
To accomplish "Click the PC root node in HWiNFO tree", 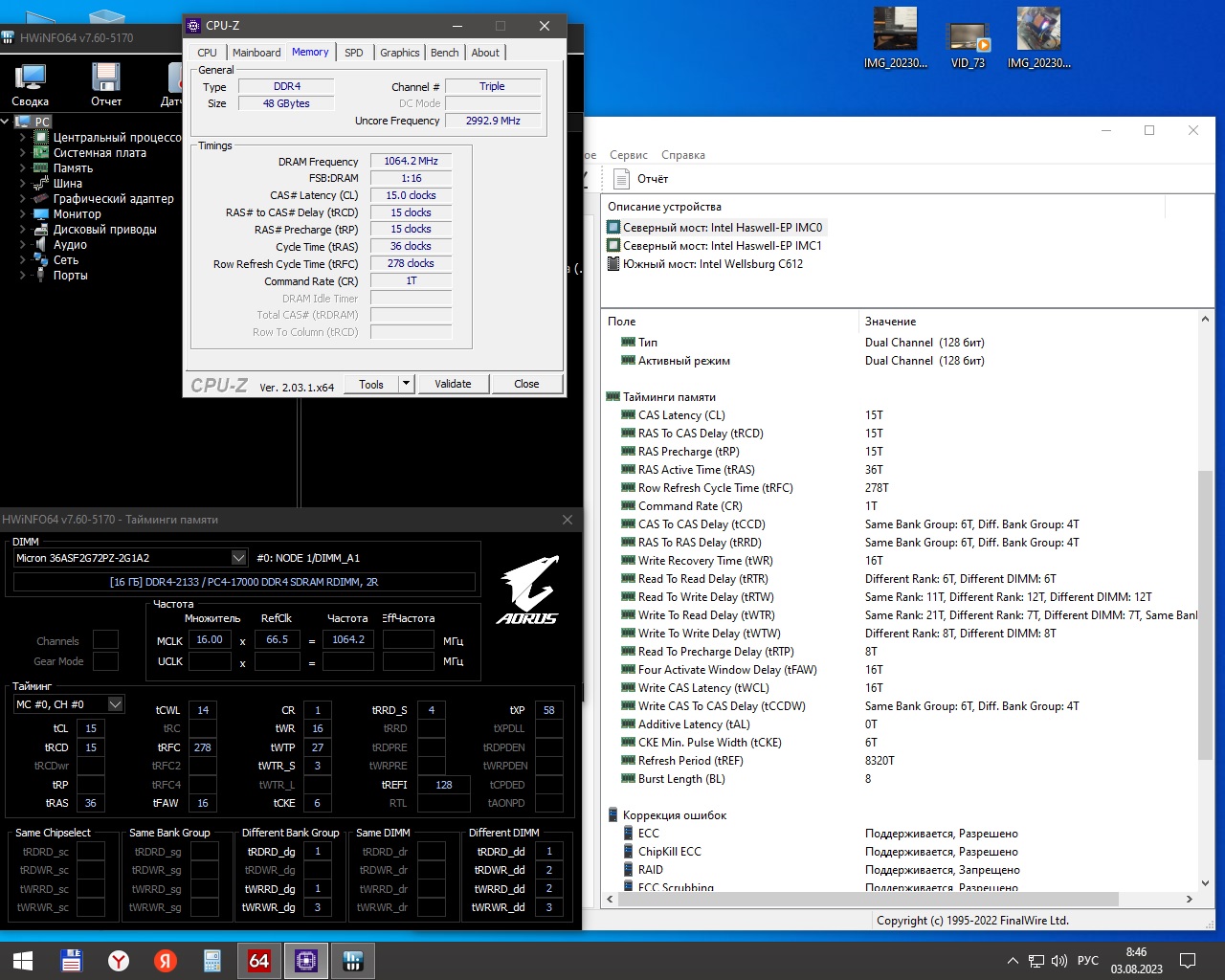I will 33,122.
